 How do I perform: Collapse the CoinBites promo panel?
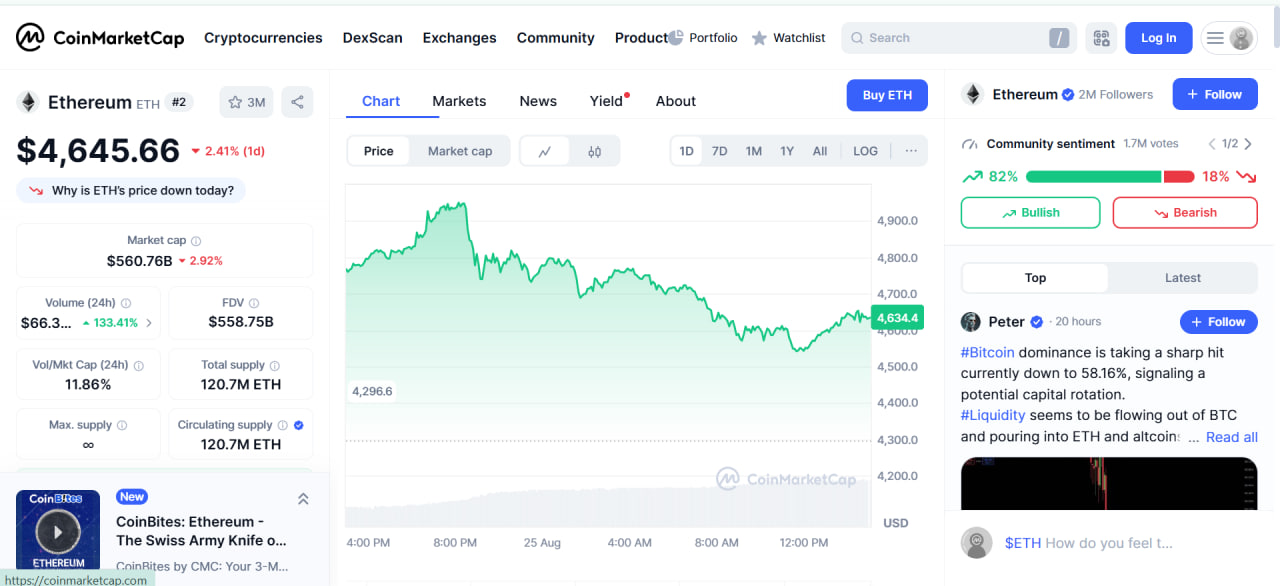pyautogui.click(x=303, y=499)
